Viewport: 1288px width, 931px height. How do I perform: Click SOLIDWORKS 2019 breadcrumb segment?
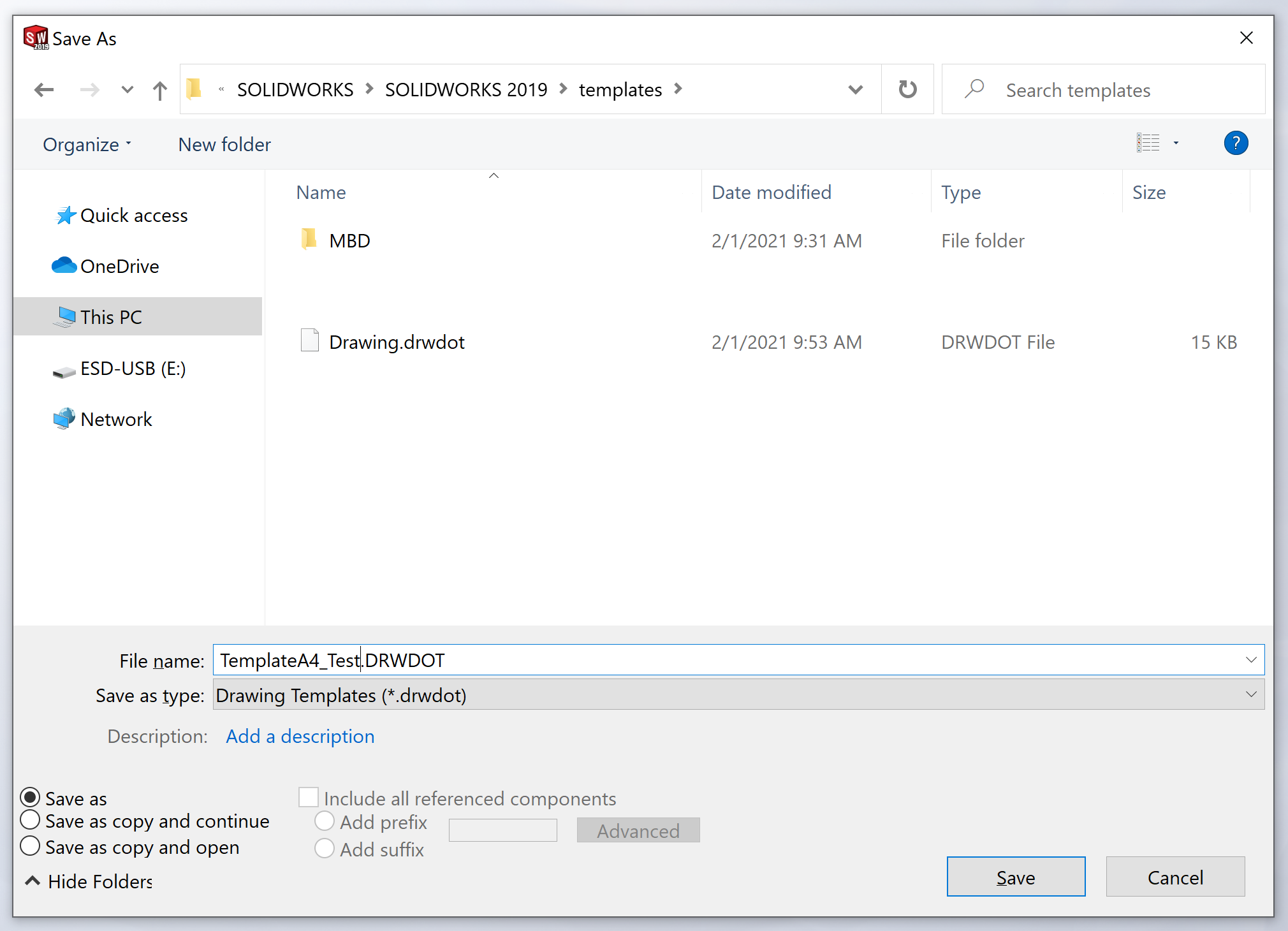click(x=466, y=90)
